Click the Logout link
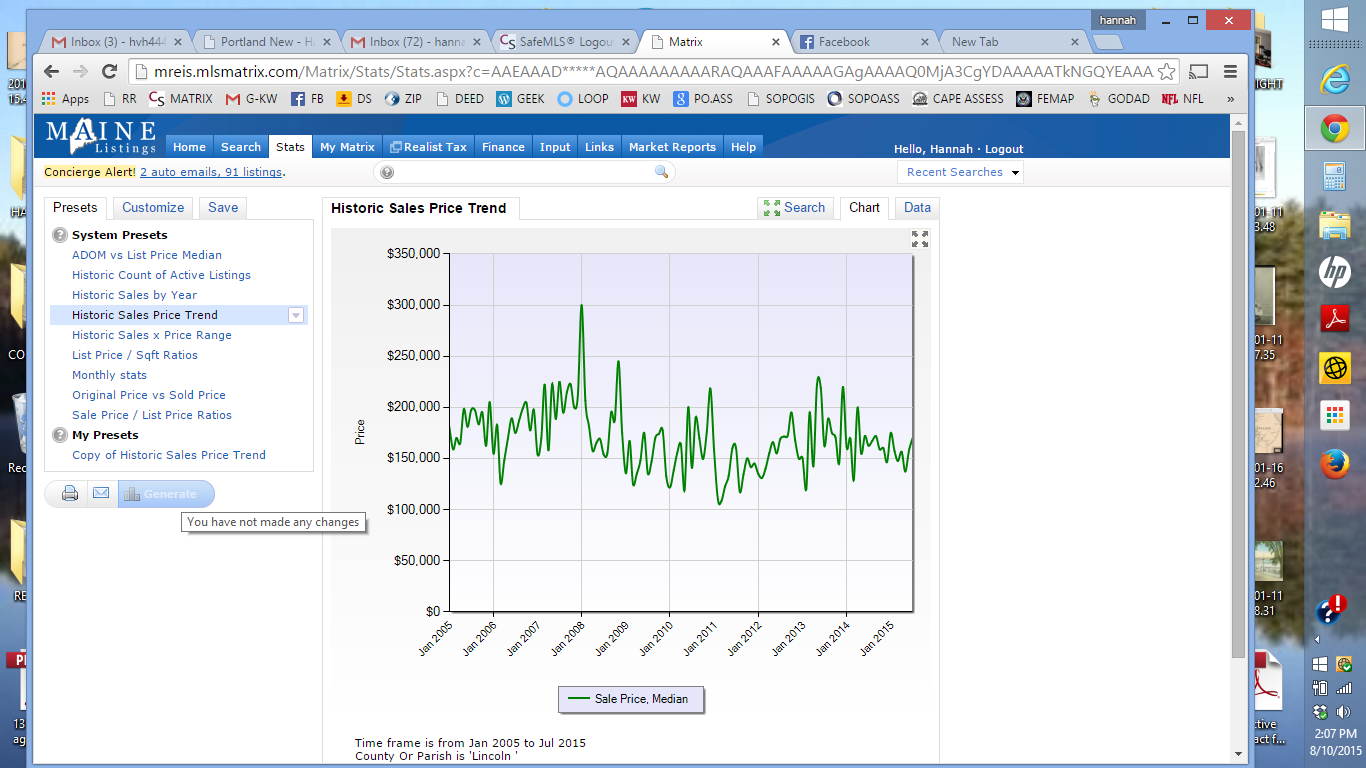 pos(1004,149)
